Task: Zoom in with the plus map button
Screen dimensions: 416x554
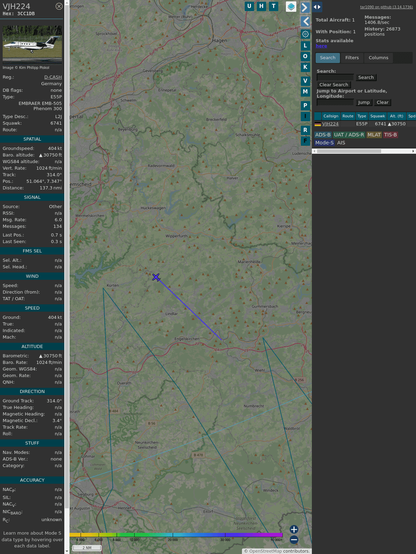Action: (294, 529)
